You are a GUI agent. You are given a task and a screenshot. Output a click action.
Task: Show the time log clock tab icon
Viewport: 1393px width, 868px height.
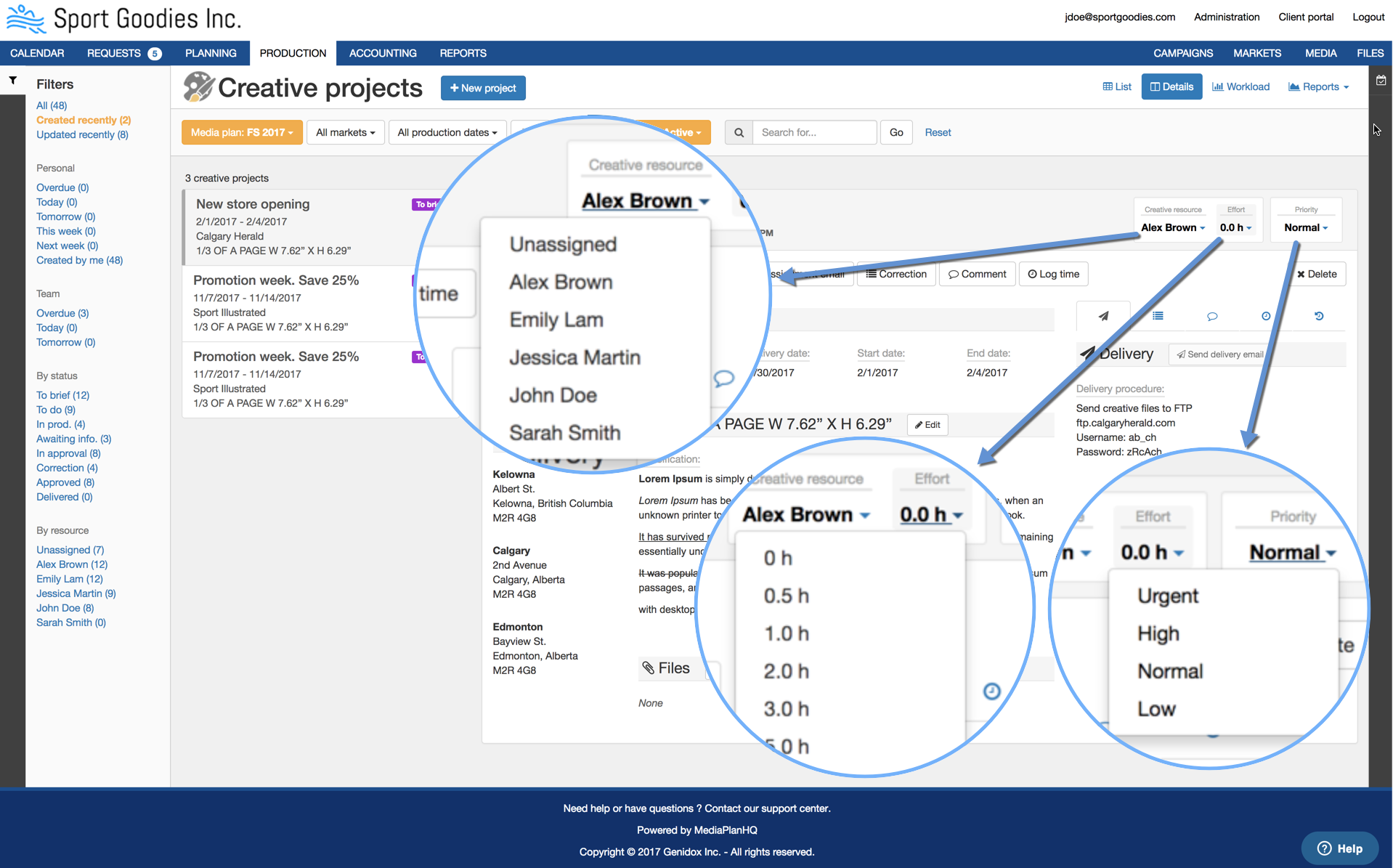[1266, 316]
